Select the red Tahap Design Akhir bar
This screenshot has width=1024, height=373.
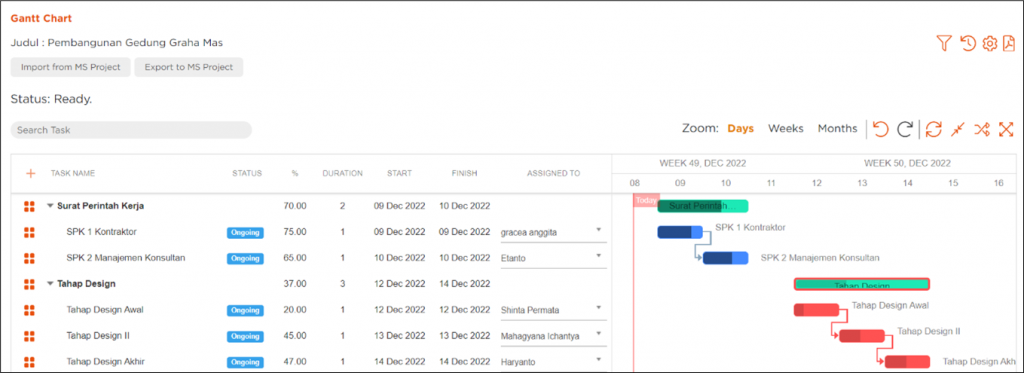pos(907,362)
